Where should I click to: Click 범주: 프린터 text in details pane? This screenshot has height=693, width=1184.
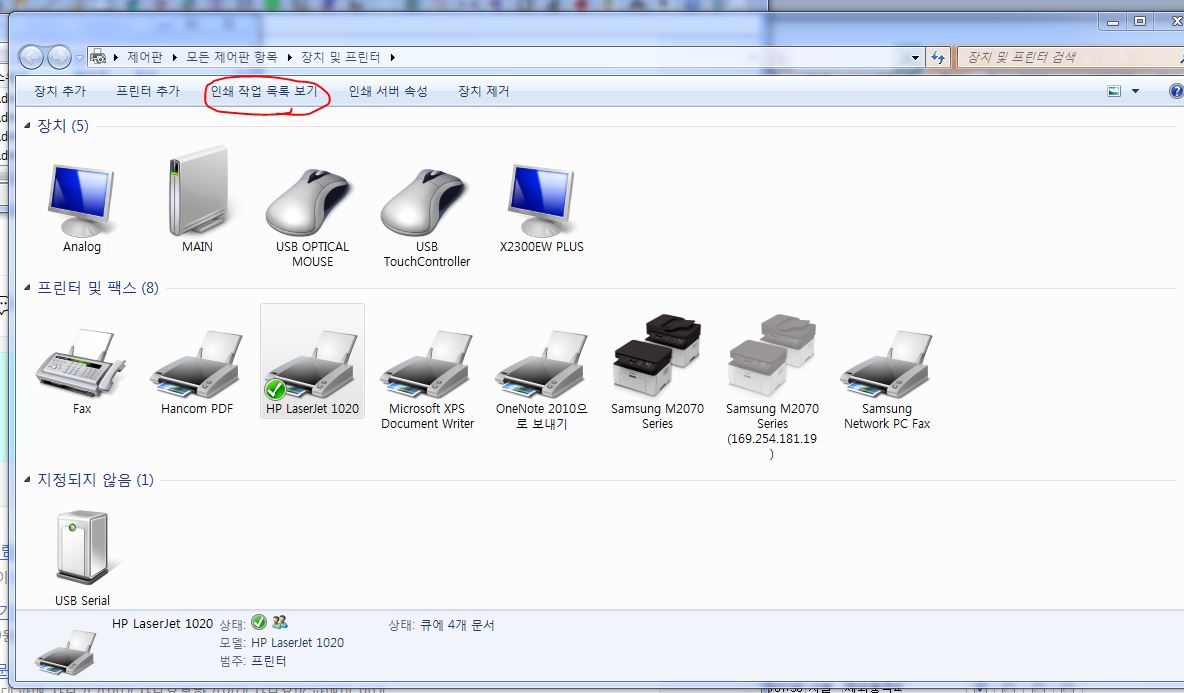253,661
